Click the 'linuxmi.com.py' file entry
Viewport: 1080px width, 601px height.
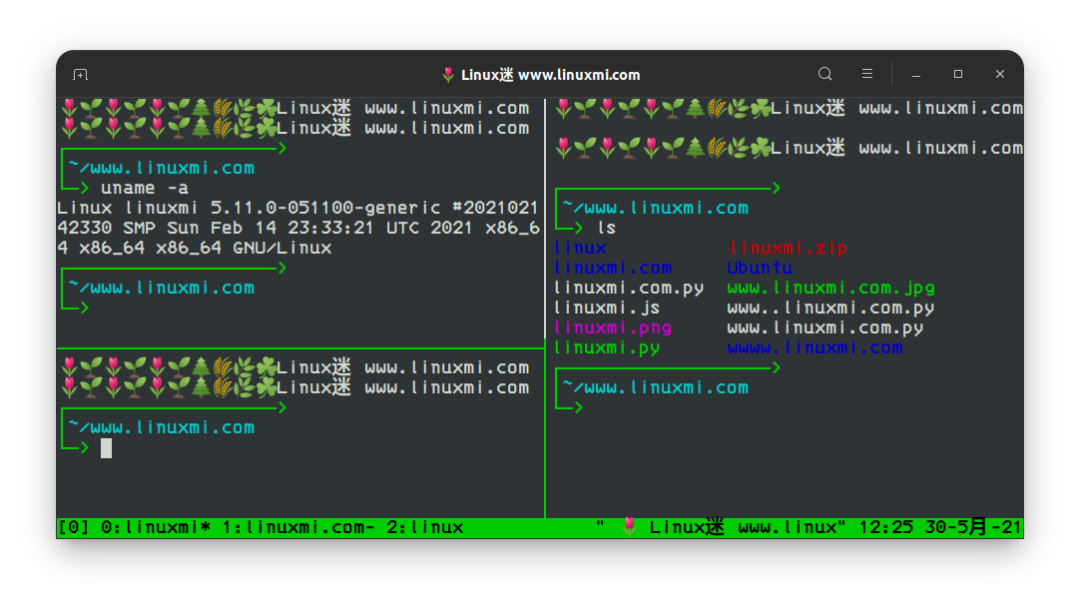pos(629,288)
